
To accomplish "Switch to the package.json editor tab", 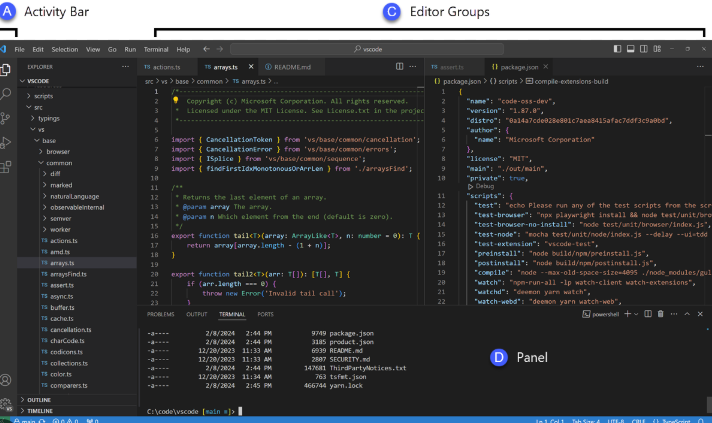I will click(x=518, y=67).
